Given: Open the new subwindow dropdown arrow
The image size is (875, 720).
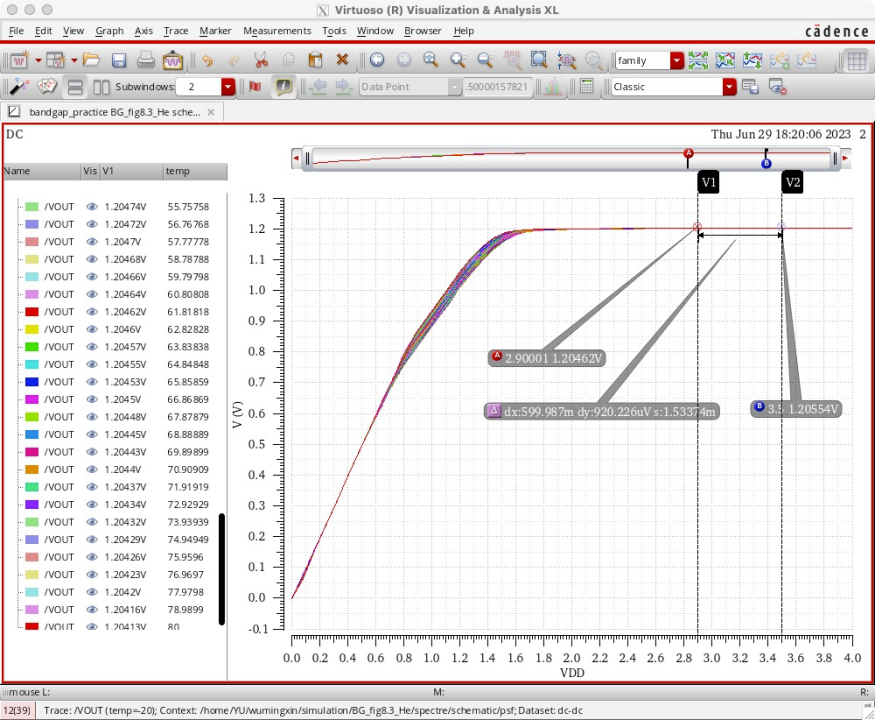Looking at the screenshot, I should coord(73,60).
